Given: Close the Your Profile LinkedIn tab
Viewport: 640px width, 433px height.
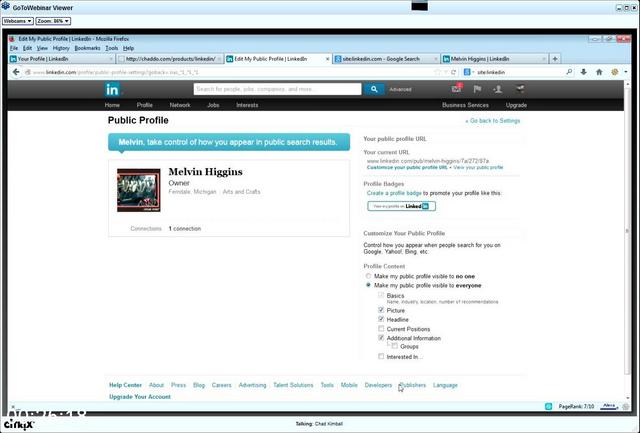Looking at the screenshot, I should pos(111,59).
